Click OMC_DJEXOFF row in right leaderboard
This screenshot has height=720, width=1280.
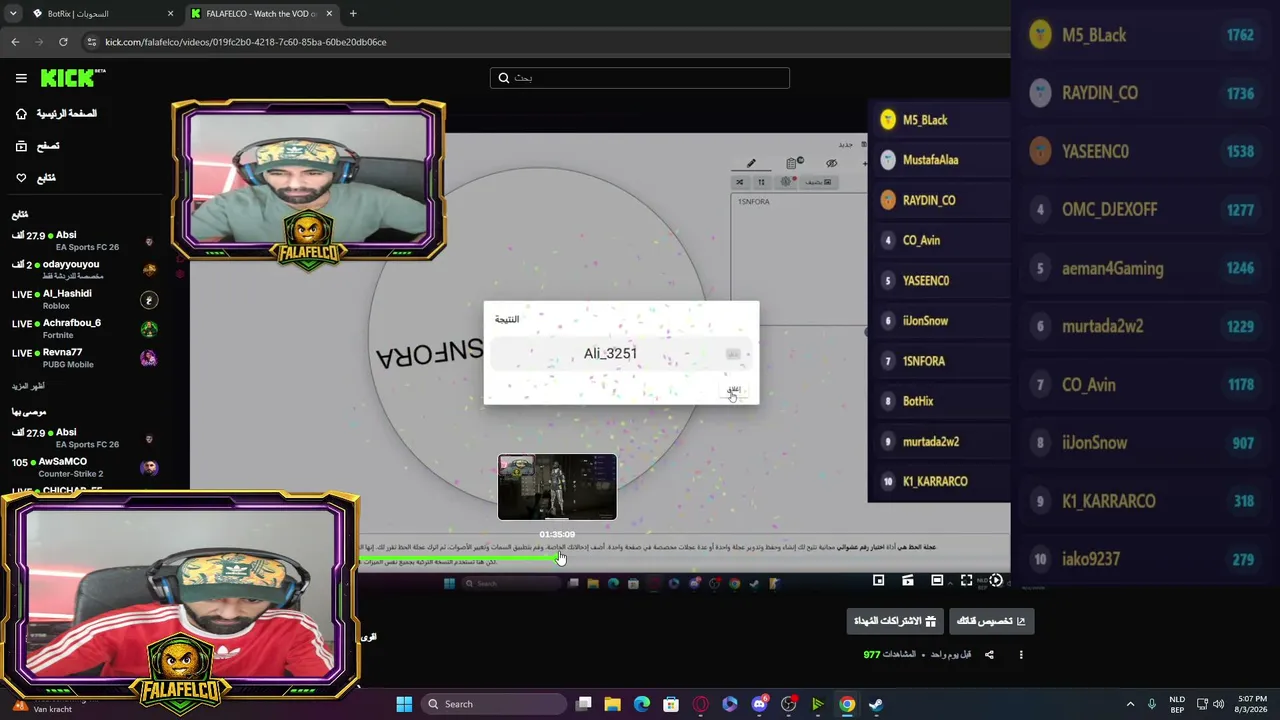click(x=1143, y=210)
